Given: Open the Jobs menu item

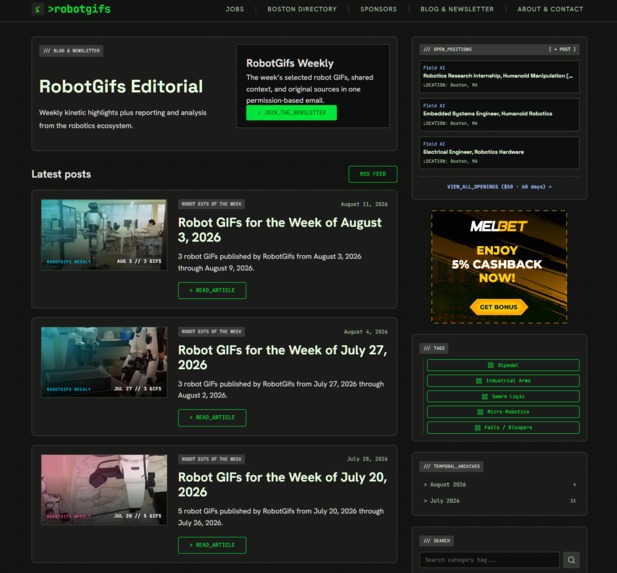Looking at the screenshot, I should [235, 9].
